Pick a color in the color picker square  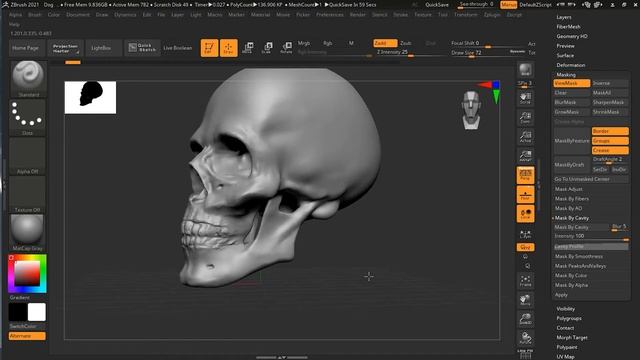[27, 273]
